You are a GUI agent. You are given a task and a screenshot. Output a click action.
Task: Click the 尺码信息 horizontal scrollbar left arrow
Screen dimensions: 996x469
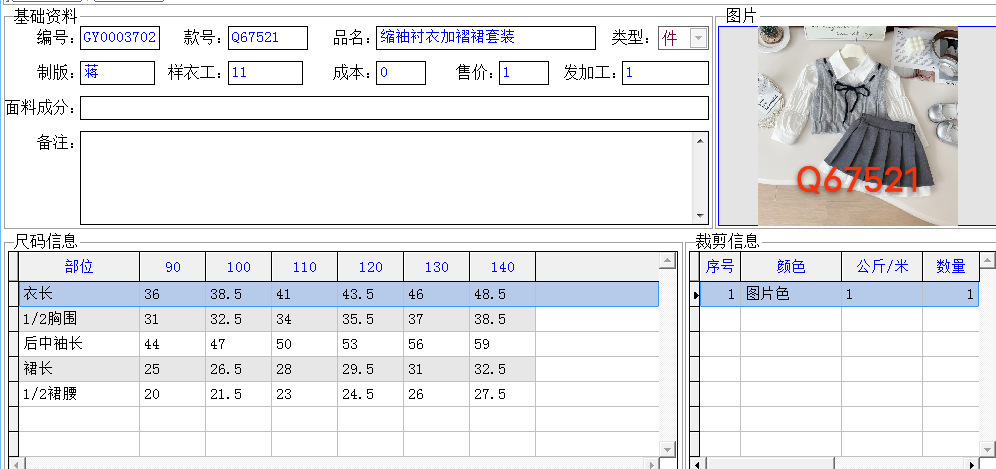coord(16,463)
